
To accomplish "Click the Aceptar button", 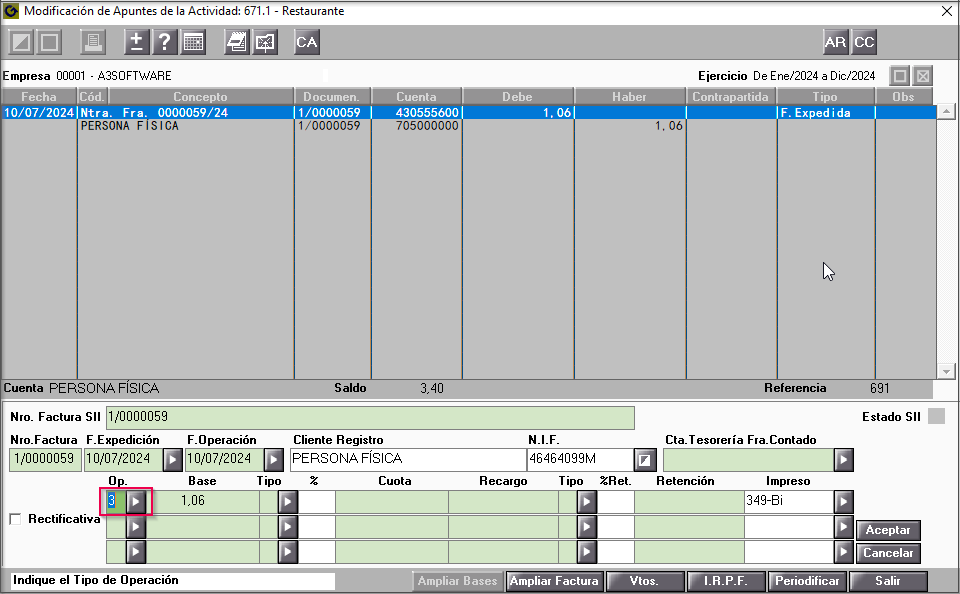I will click(888, 530).
